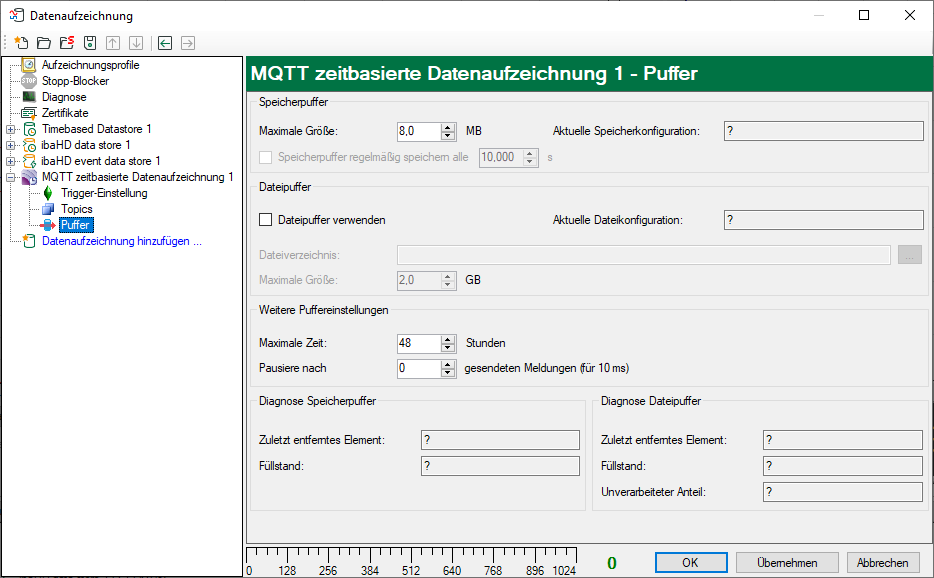This screenshot has height=578, width=934.
Task: Click the save configuration toolbar icon
Action: (x=90, y=43)
